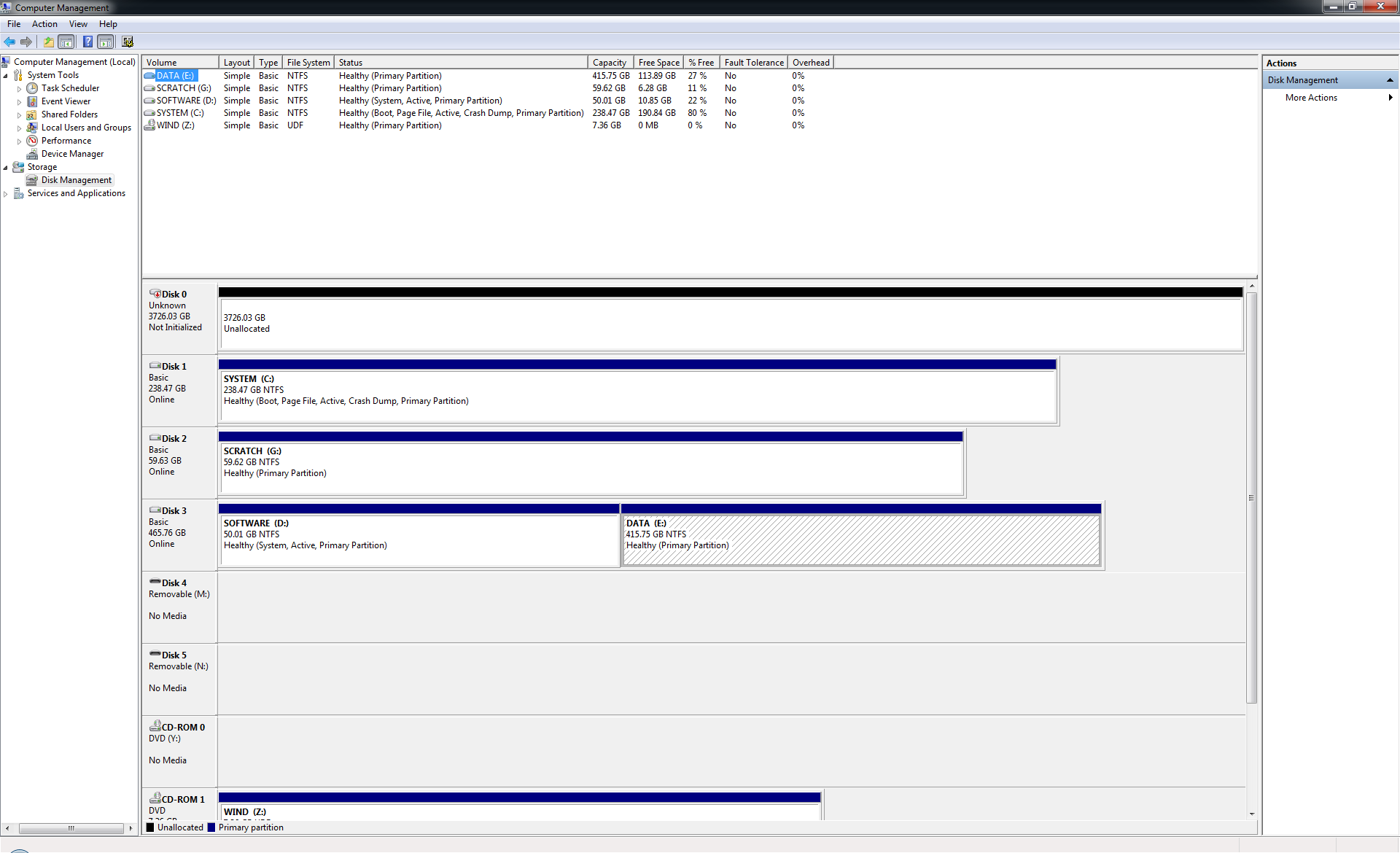
Task: Click the Back arrow toolbar icon
Action: click(x=9, y=42)
